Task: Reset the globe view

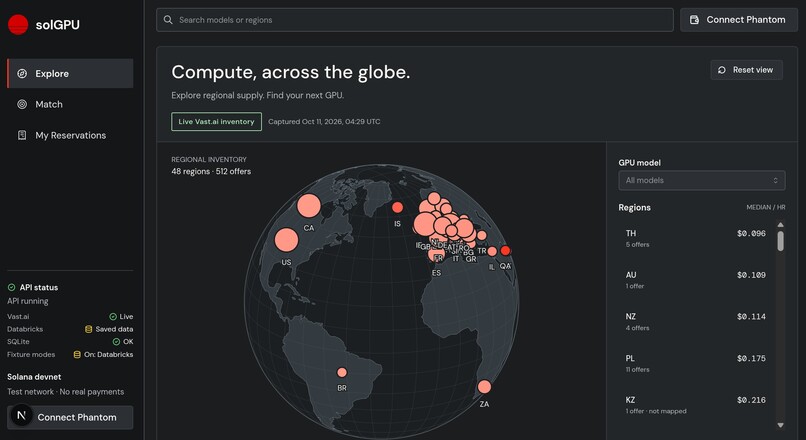Action: pyautogui.click(x=746, y=70)
